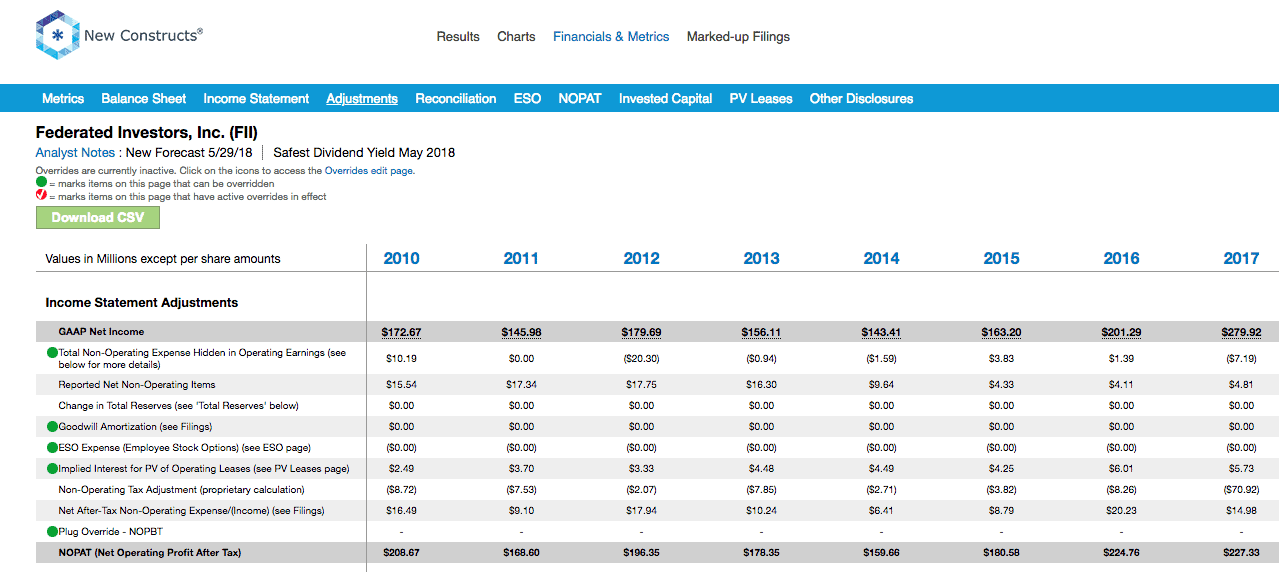Go to Financials & Metrics
Screen dimensions: 1279x572
pyautogui.click(x=611, y=36)
